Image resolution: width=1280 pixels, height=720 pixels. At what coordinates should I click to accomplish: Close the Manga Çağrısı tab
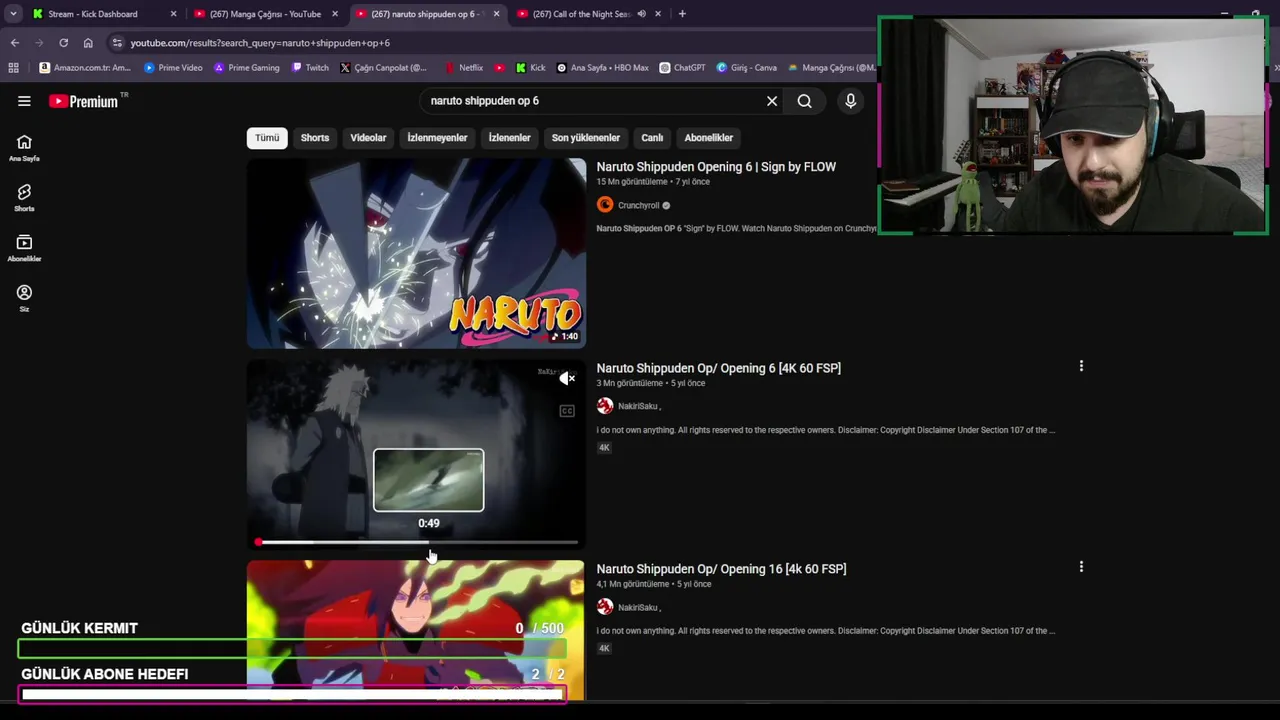(335, 14)
